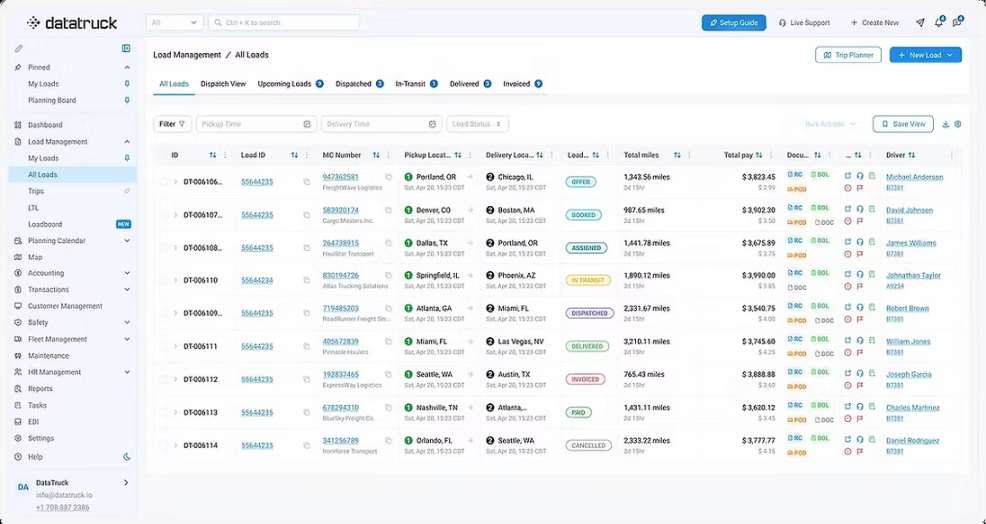The image size is (986, 524).
Task: Open the In-Transit tab
Action: (416, 84)
